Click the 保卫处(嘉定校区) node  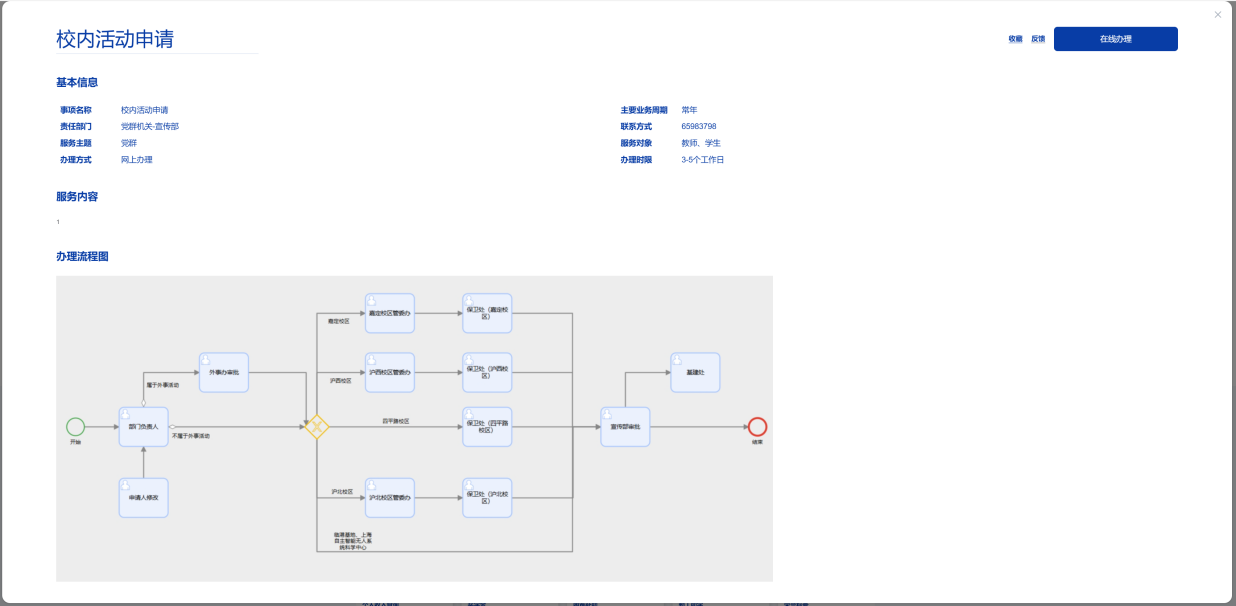pyautogui.click(x=487, y=313)
